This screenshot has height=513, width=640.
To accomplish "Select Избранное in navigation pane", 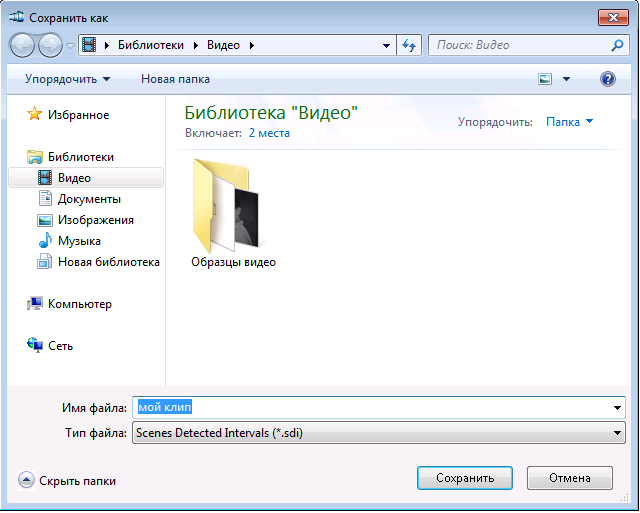I will (x=78, y=115).
